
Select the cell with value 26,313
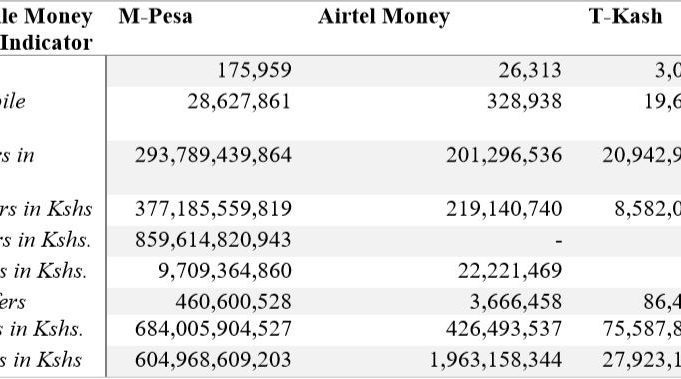tap(530, 70)
